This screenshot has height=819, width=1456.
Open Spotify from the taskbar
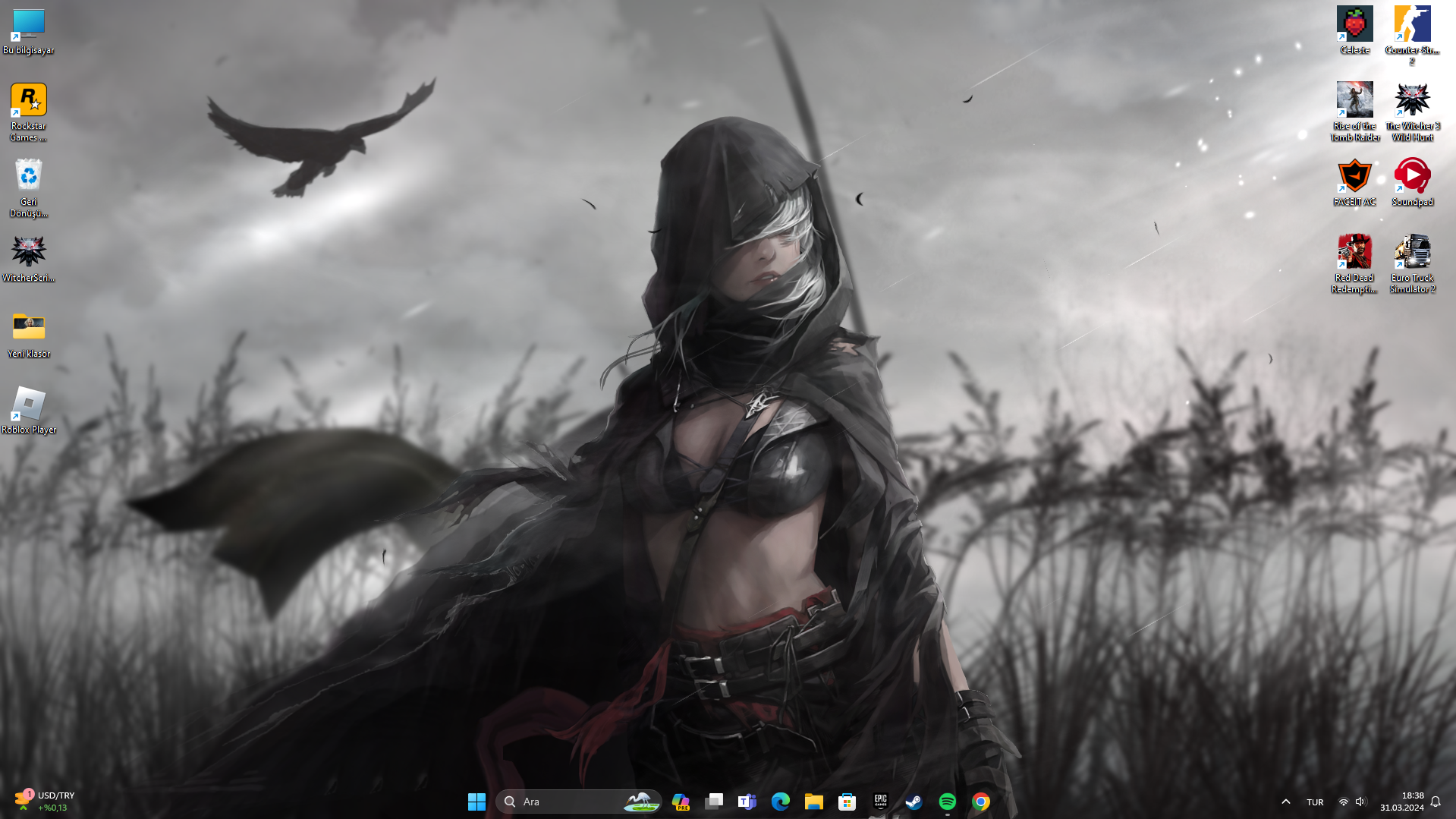[x=948, y=802]
